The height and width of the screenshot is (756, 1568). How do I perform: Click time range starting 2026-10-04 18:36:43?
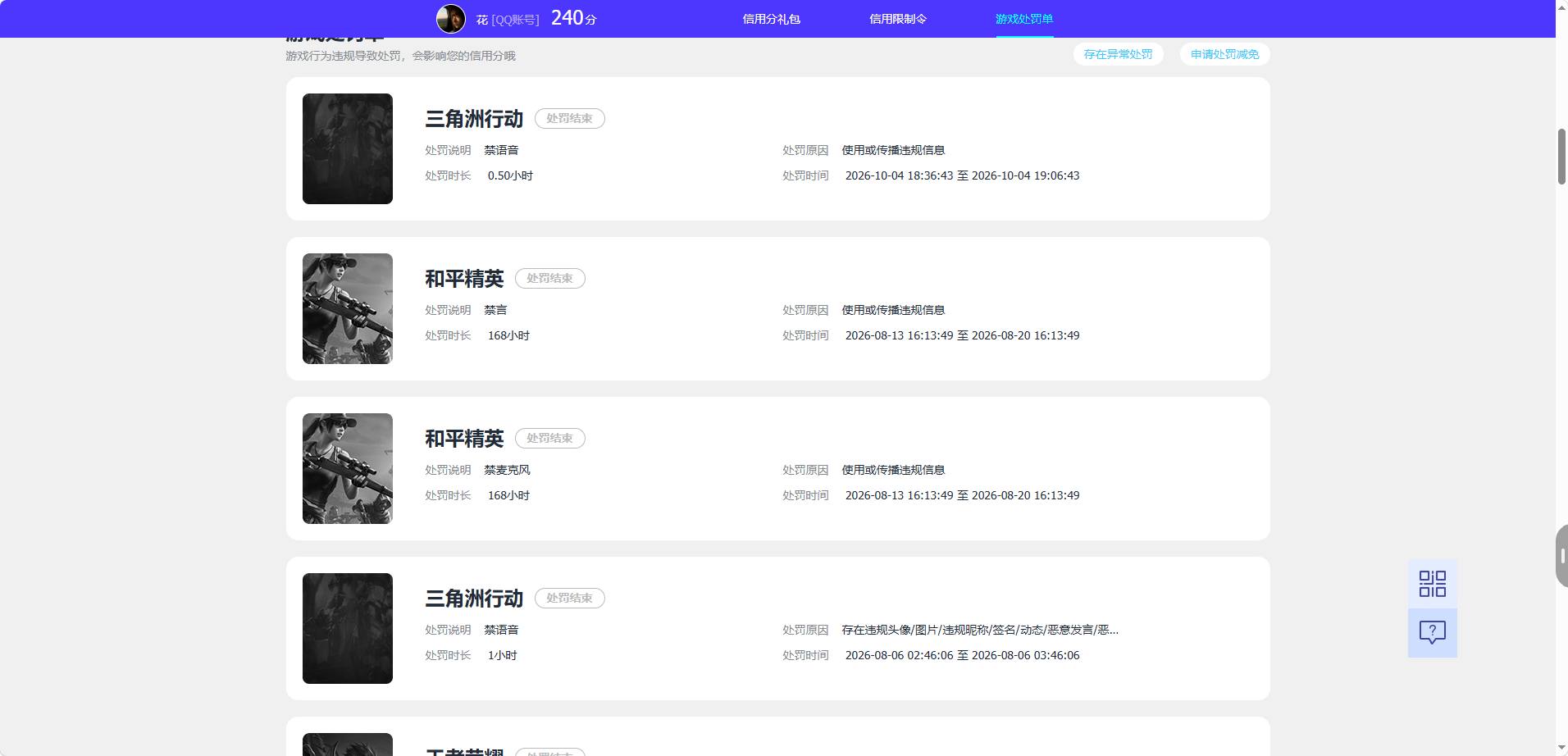(x=962, y=175)
